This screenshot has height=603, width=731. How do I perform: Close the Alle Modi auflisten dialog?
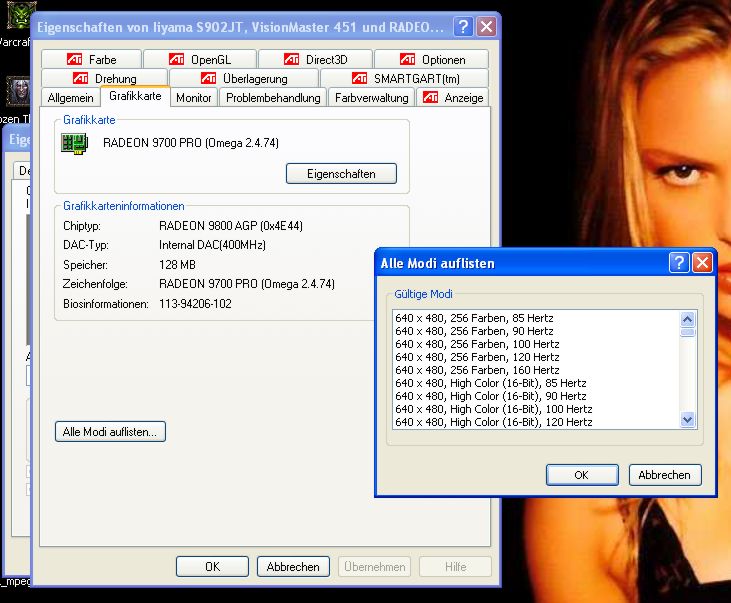pos(702,263)
